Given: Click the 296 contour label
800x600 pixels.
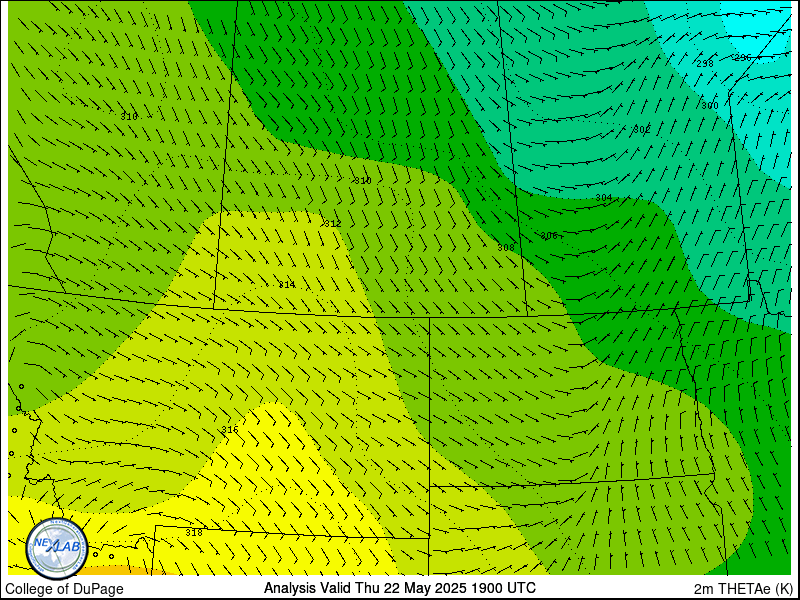Looking at the screenshot, I should coord(743,58).
